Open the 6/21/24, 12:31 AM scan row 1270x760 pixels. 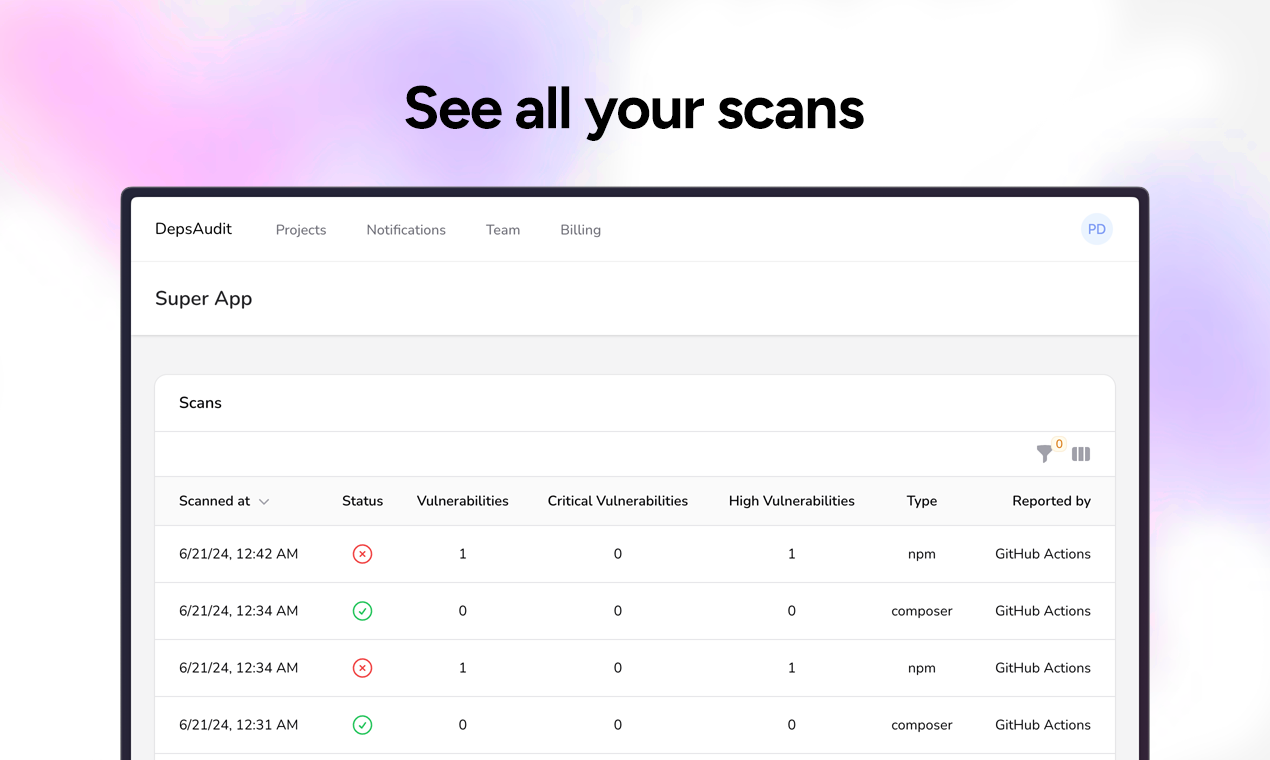635,725
